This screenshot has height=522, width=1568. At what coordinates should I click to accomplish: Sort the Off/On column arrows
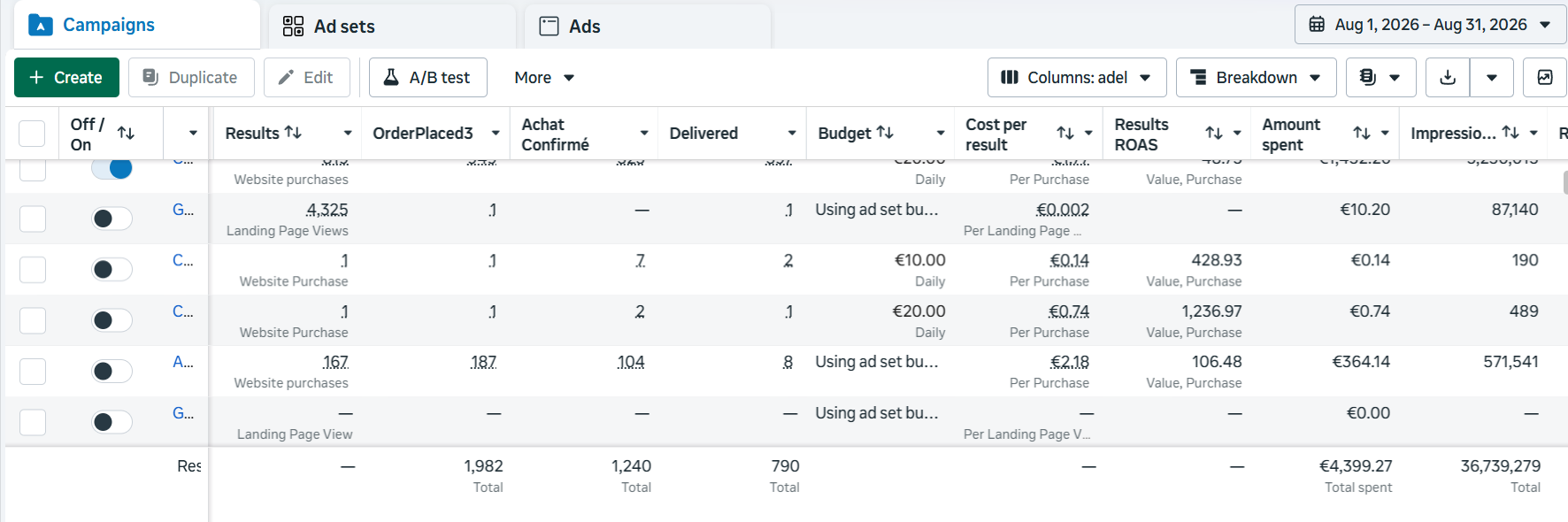pos(127,134)
